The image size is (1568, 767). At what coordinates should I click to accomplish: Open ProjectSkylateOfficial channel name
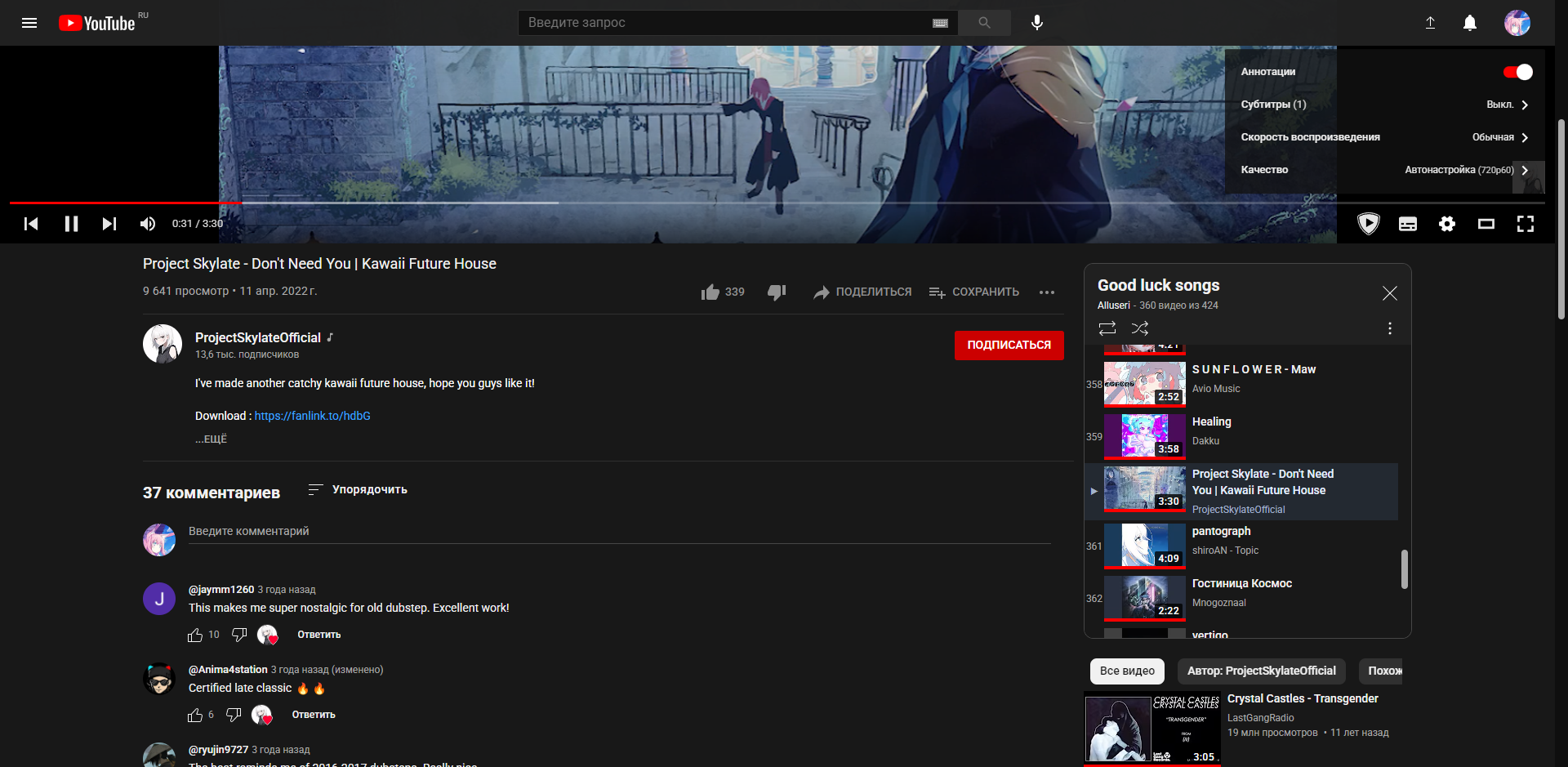click(x=258, y=337)
